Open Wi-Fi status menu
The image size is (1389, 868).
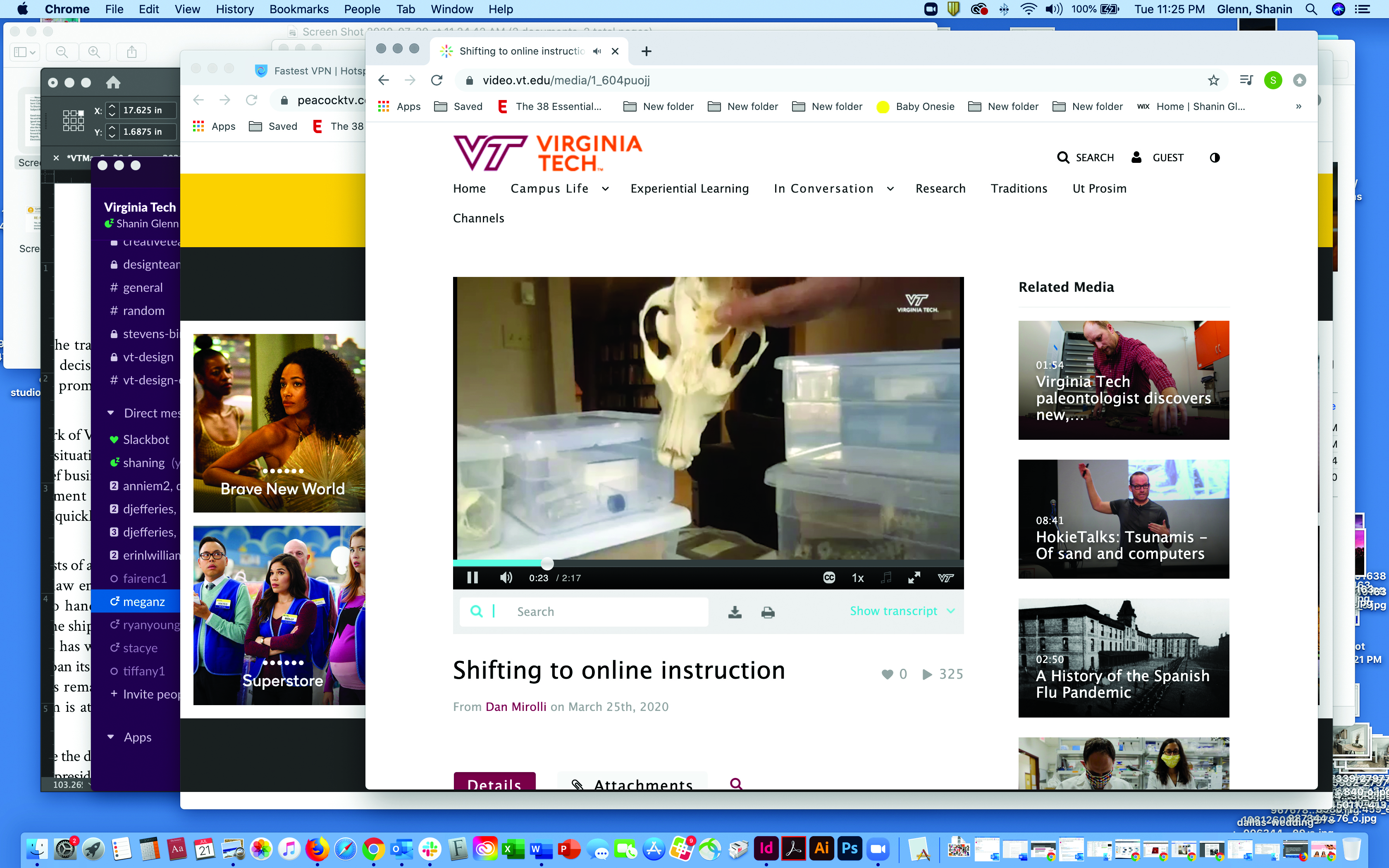(x=1028, y=9)
